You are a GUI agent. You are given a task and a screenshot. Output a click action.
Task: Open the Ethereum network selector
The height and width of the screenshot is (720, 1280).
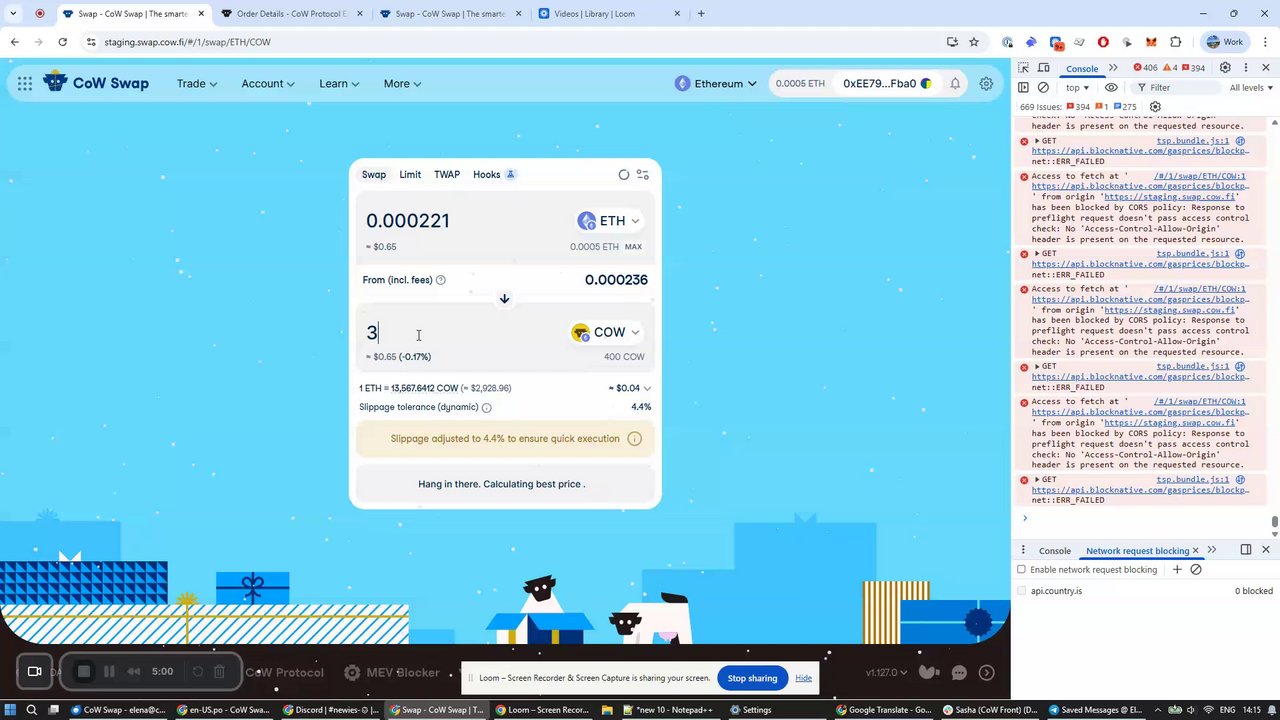[716, 84]
